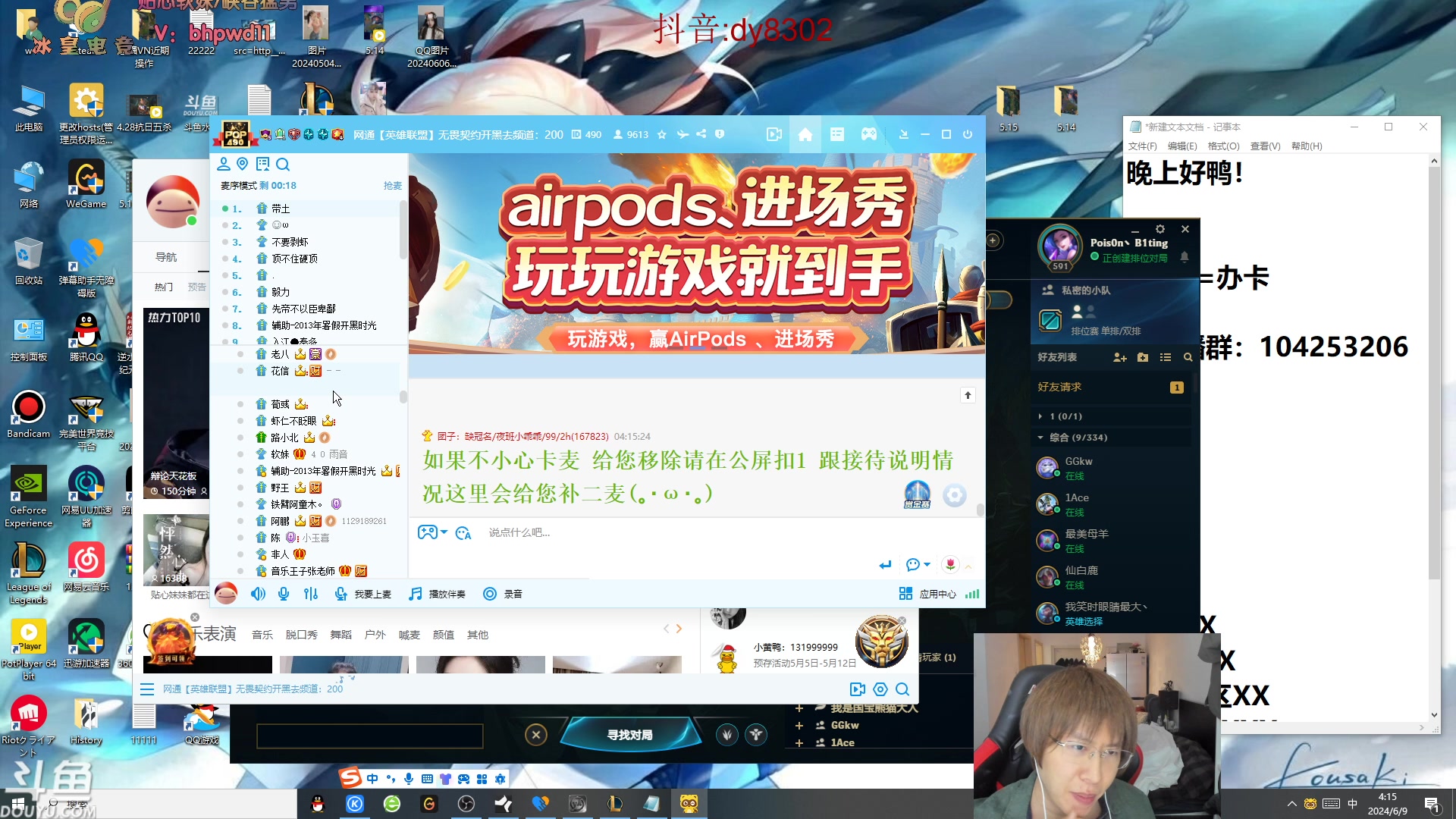Viewport: 1456px width, 819px height.
Task: Click the share icon in YY title bar
Action: [x=701, y=134]
